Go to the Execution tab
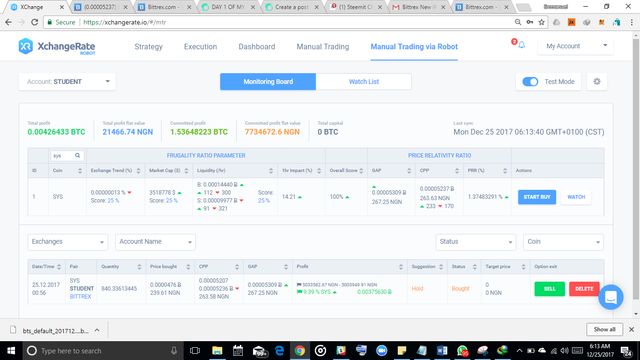The height and width of the screenshot is (360, 640). tap(200, 47)
